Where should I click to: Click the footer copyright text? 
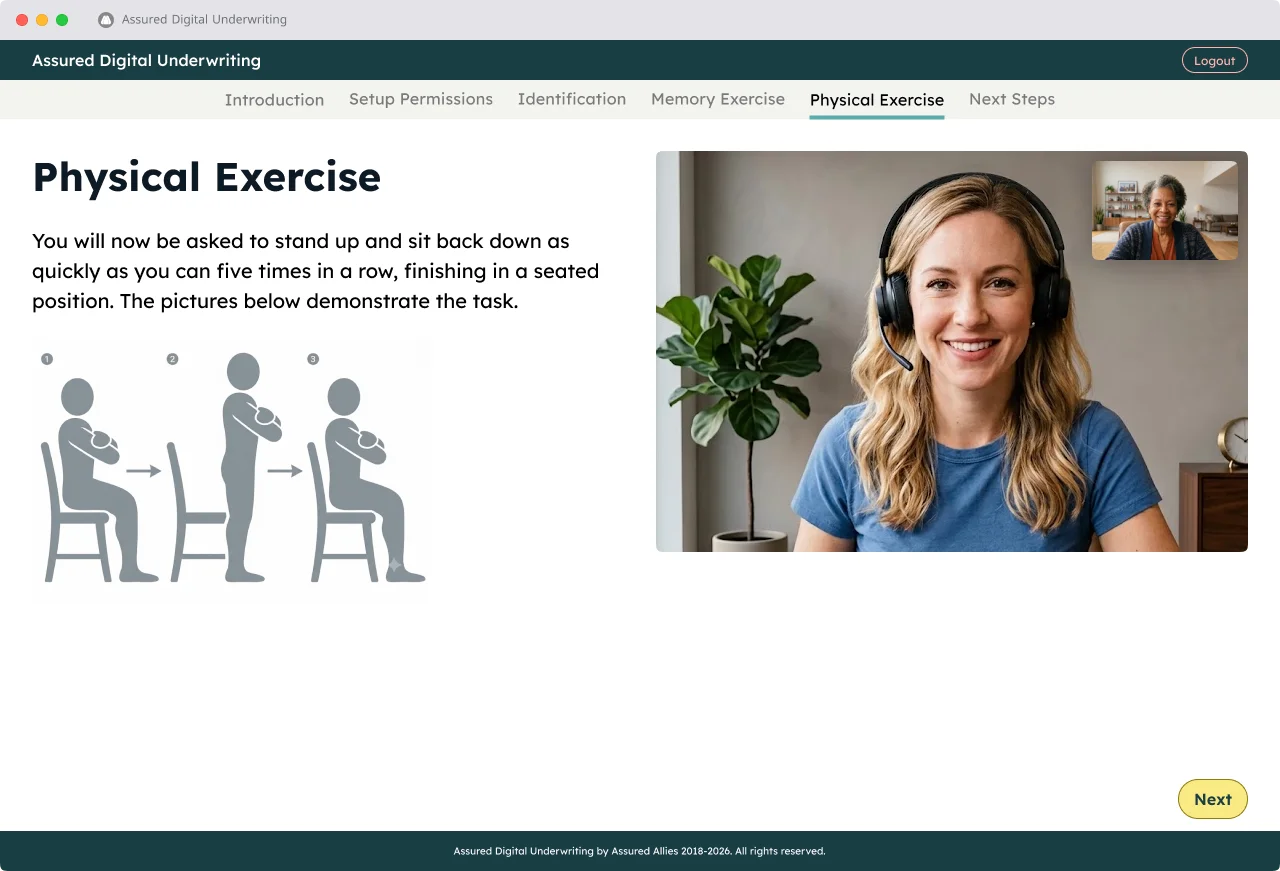(x=640, y=851)
